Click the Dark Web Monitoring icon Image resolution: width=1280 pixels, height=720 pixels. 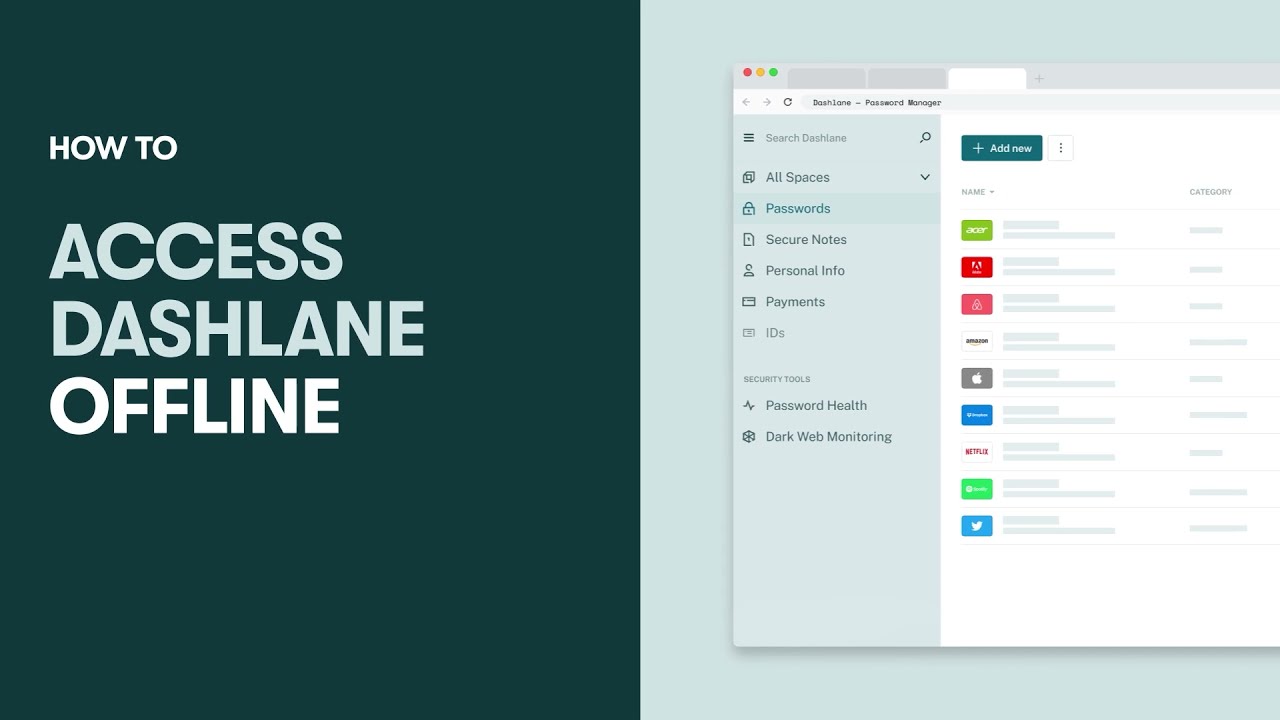(x=749, y=436)
